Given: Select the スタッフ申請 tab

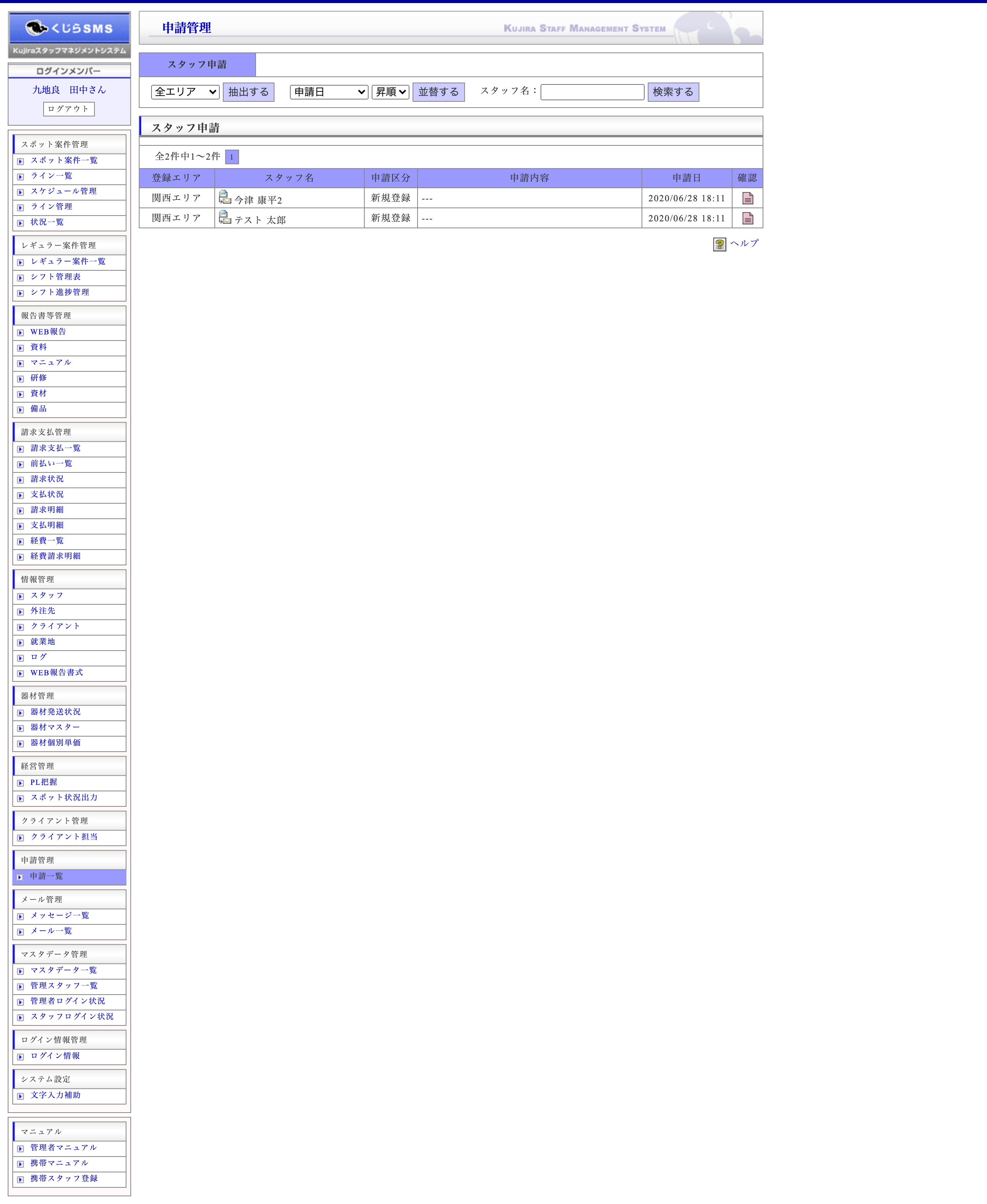Looking at the screenshot, I should coord(197,65).
